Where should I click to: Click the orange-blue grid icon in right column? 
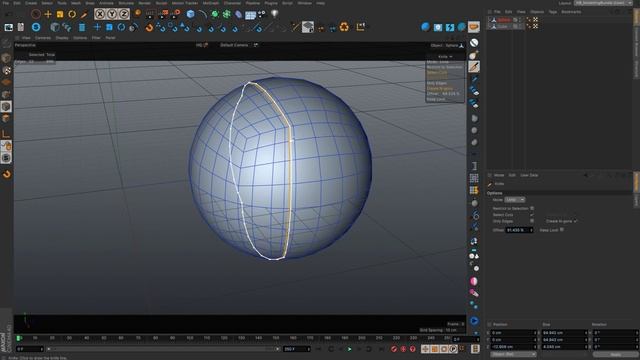(474, 190)
